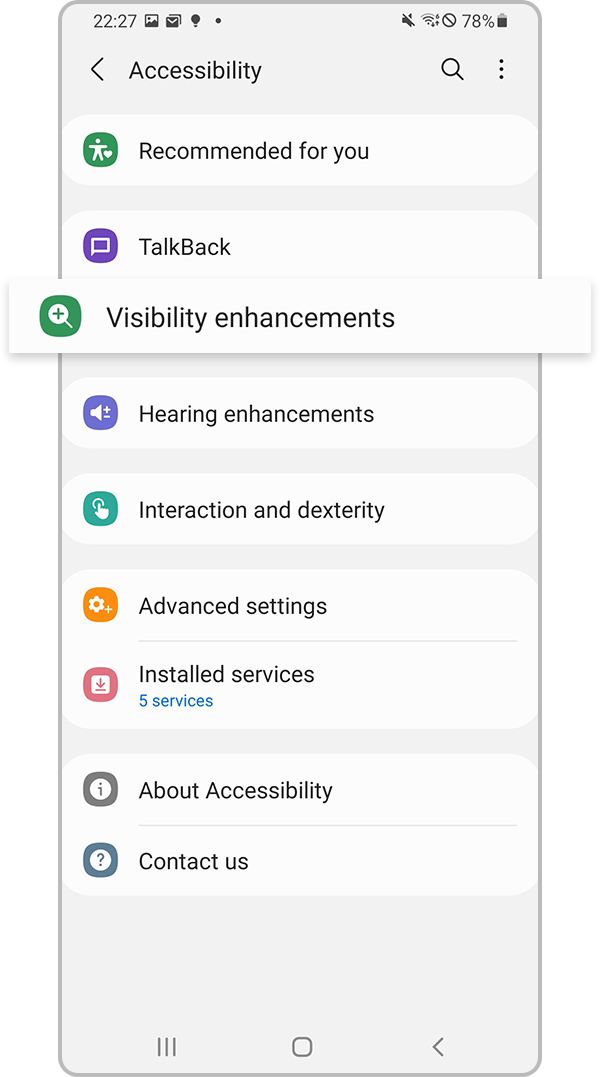Open the three-dot more options menu
This screenshot has height=1077, width=600.
point(501,70)
